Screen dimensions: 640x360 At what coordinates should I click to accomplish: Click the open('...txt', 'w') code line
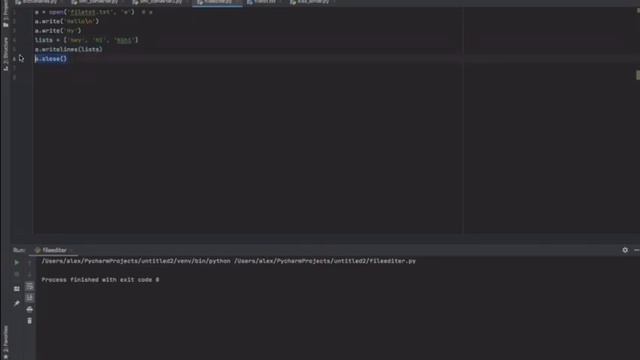pos(84,12)
